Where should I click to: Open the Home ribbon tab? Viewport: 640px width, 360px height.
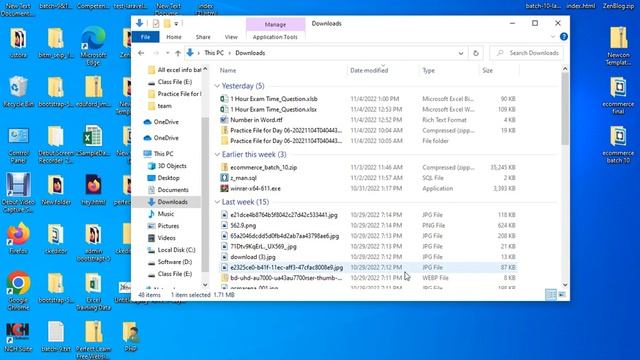173,37
